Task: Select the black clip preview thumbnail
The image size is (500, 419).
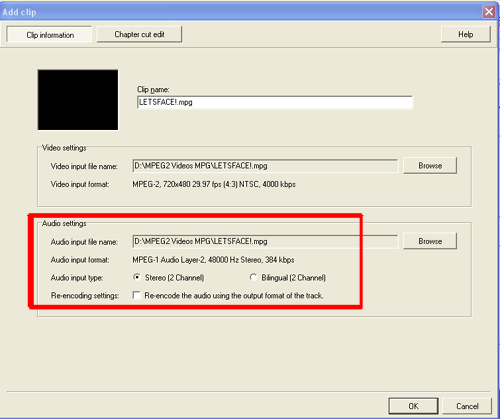Action: (78, 100)
